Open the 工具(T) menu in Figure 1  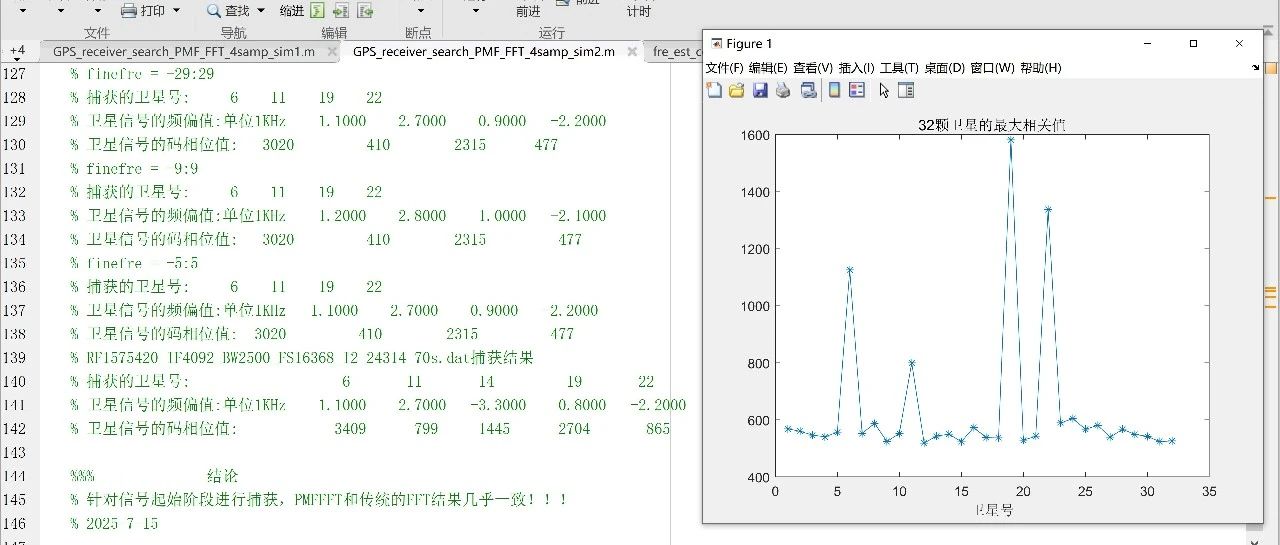(899, 68)
